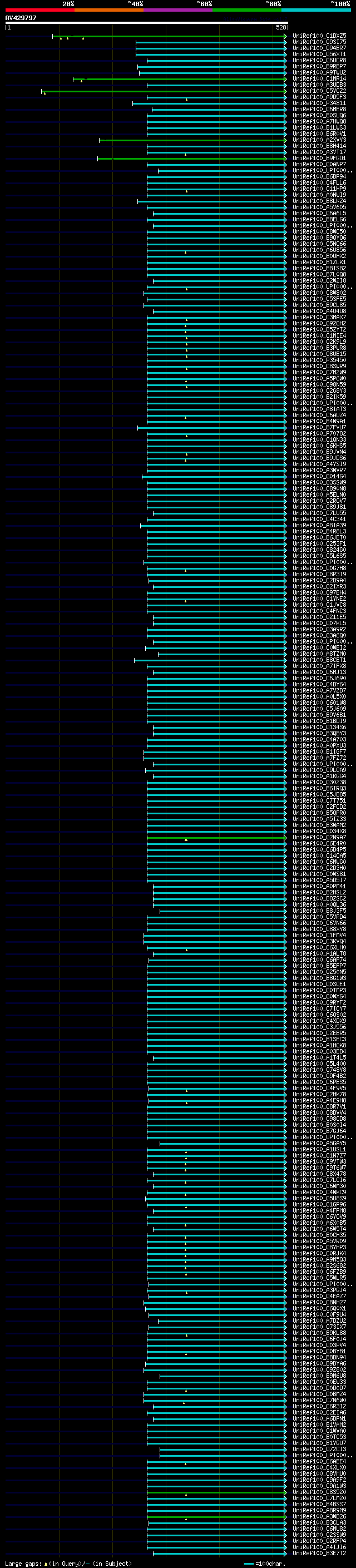Select label UniRef100_A7VZB7

(x=319, y=690)
